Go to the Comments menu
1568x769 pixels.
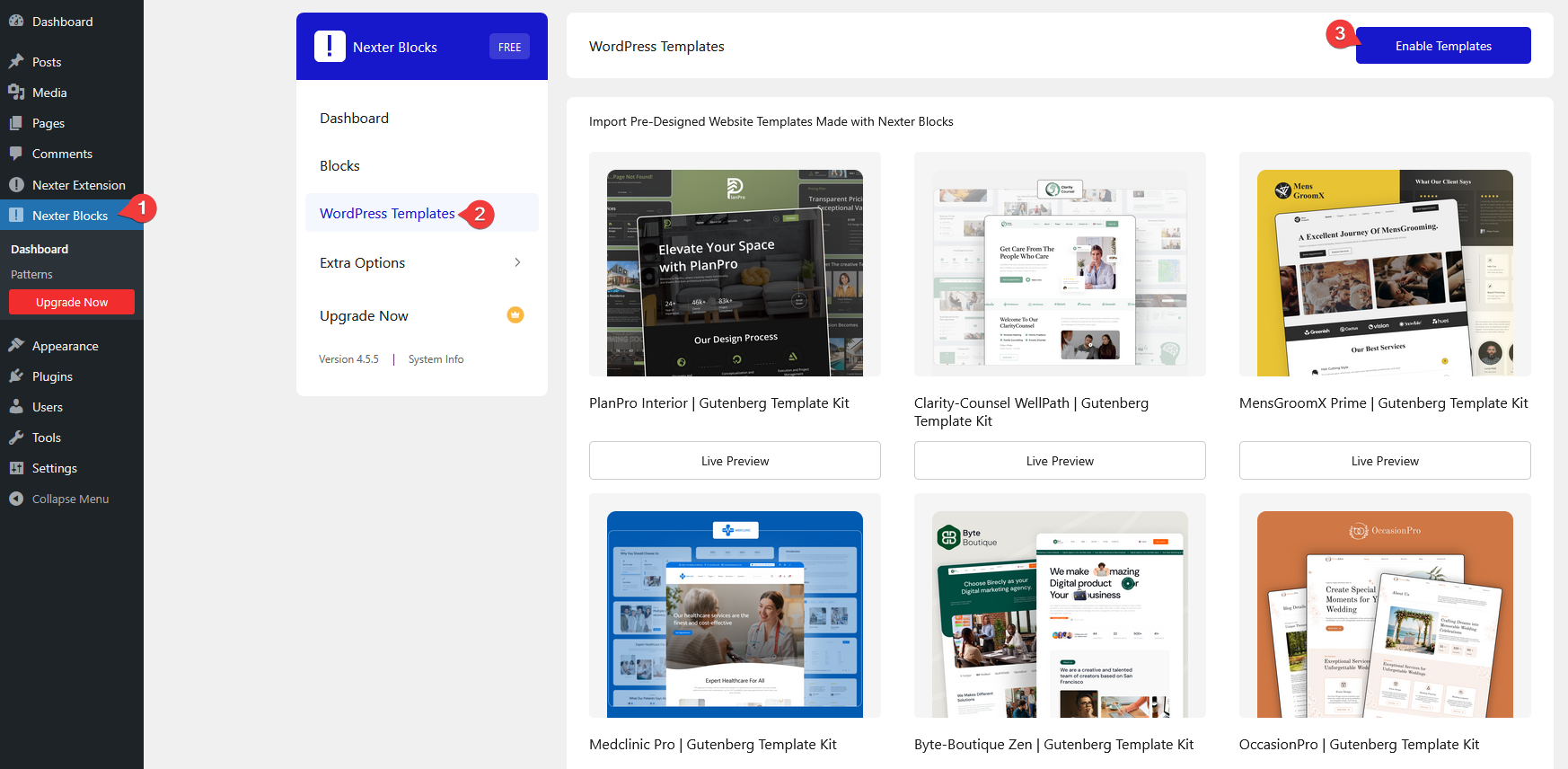tap(72, 154)
